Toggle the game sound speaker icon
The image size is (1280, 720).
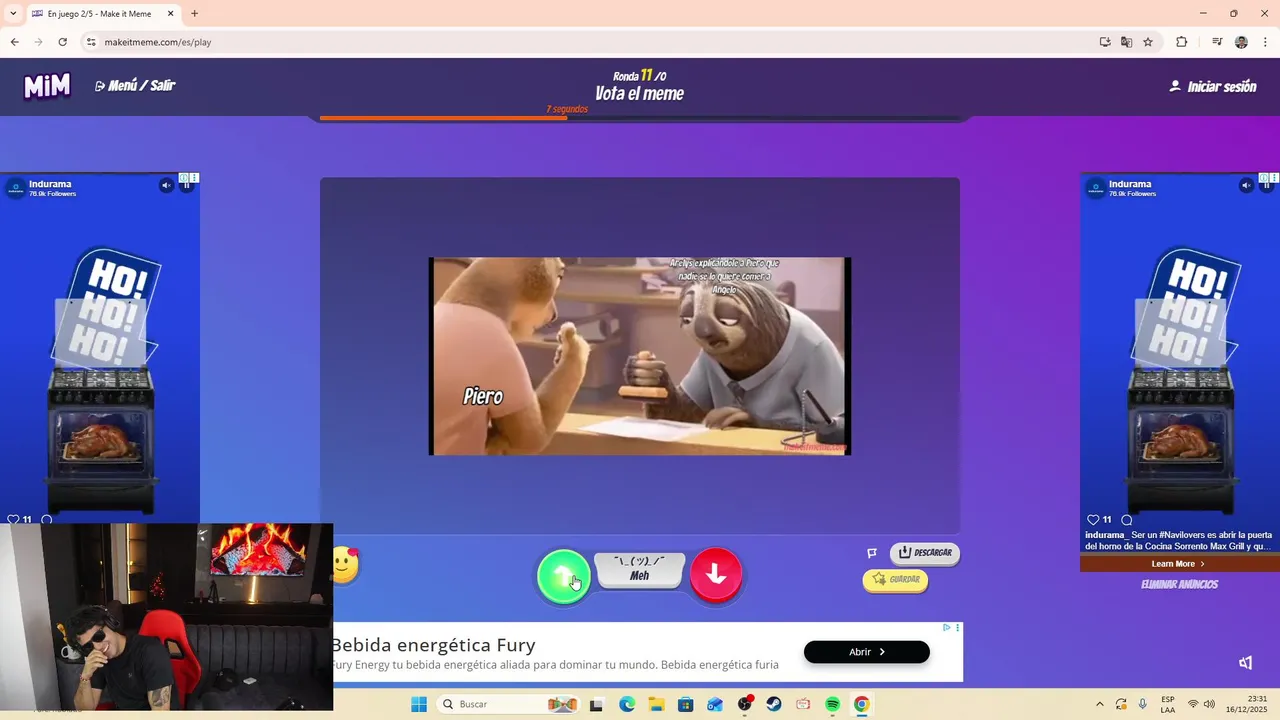[x=1246, y=663]
